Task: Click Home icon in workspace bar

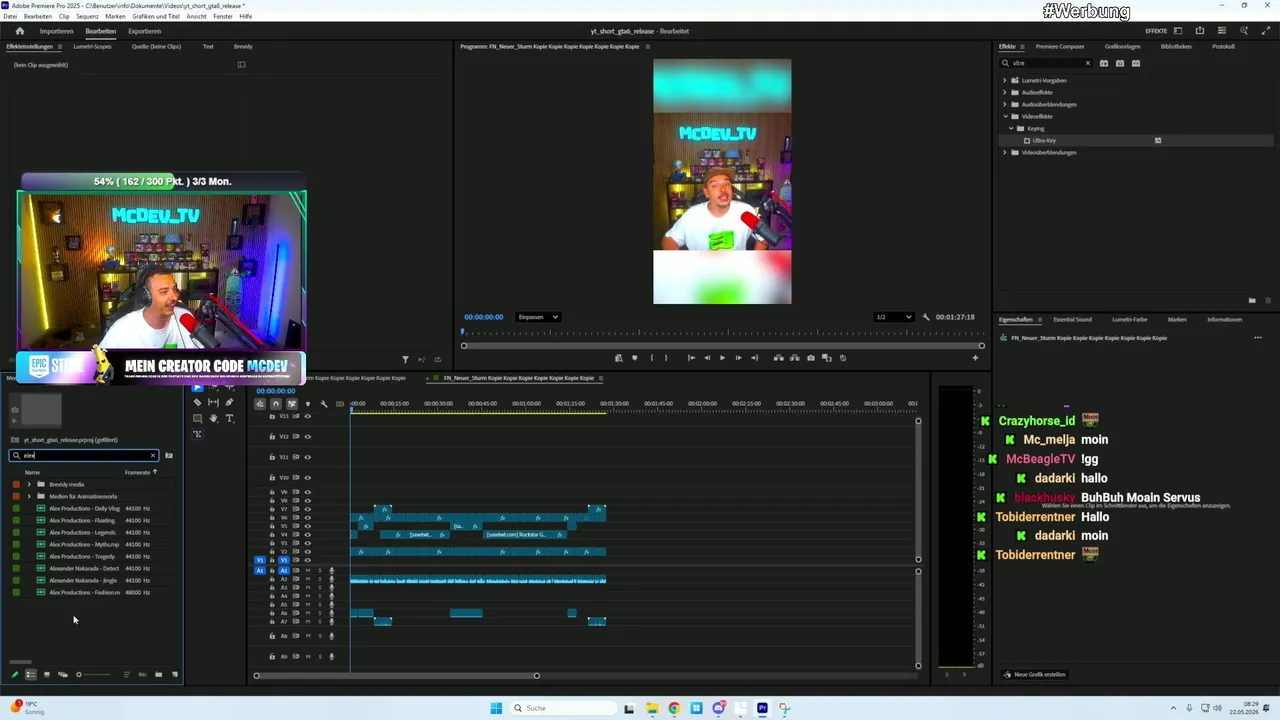Action: 19,31
